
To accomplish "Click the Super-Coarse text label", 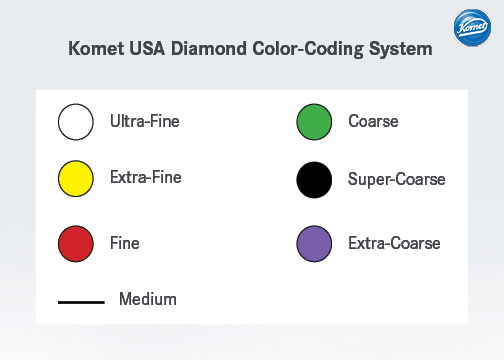I will tap(397, 180).
